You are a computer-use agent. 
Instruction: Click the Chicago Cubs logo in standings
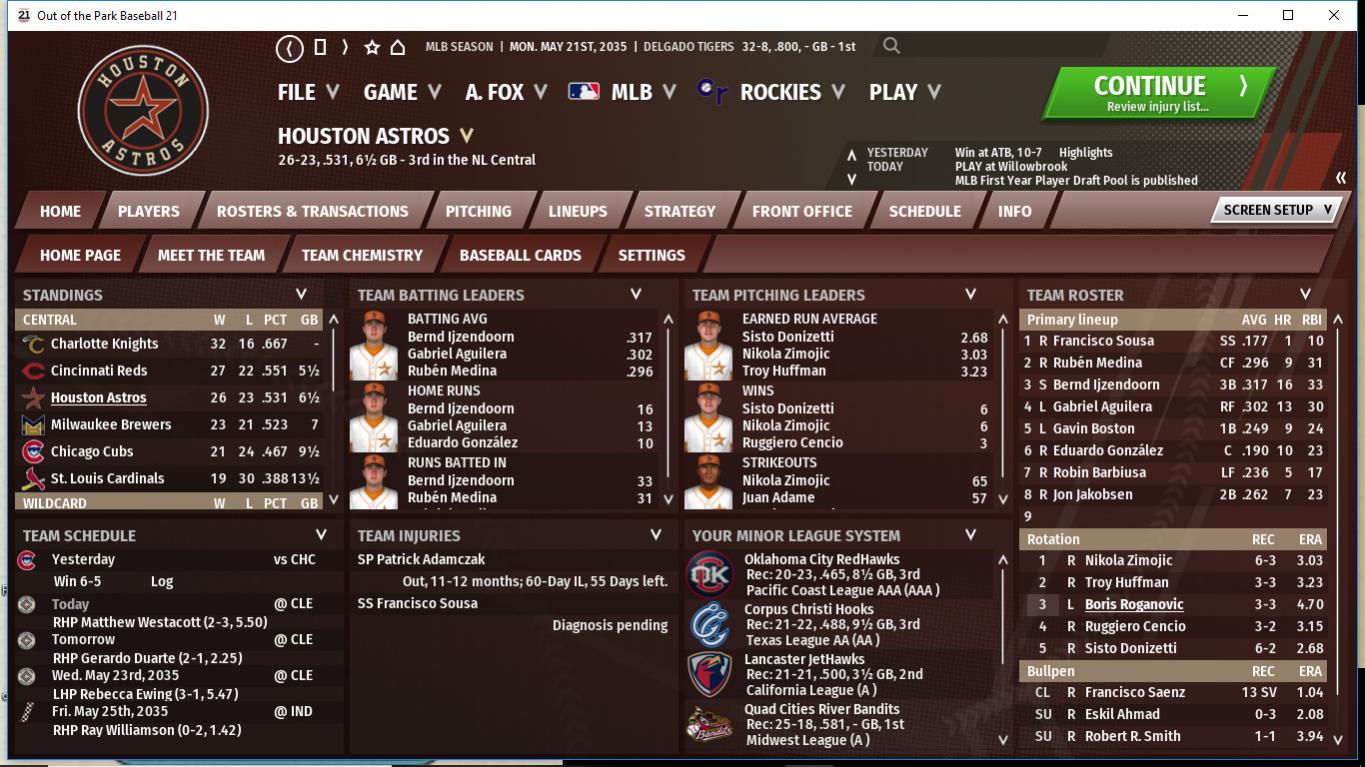[32, 452]
